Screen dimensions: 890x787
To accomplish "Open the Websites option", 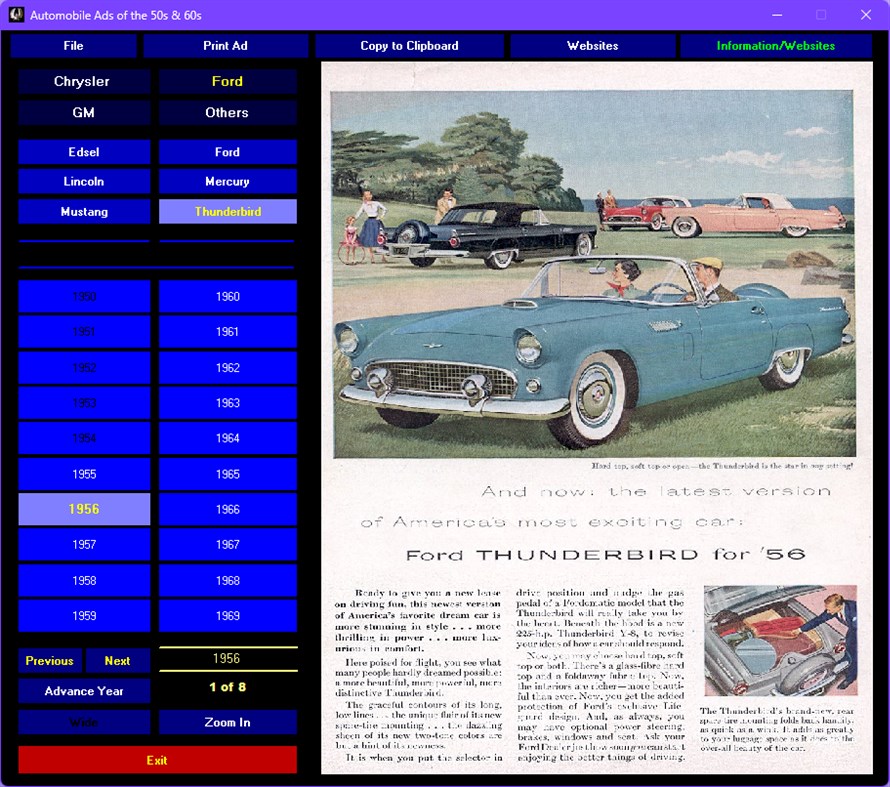I will pyautogui.click(x=592, y=45).
